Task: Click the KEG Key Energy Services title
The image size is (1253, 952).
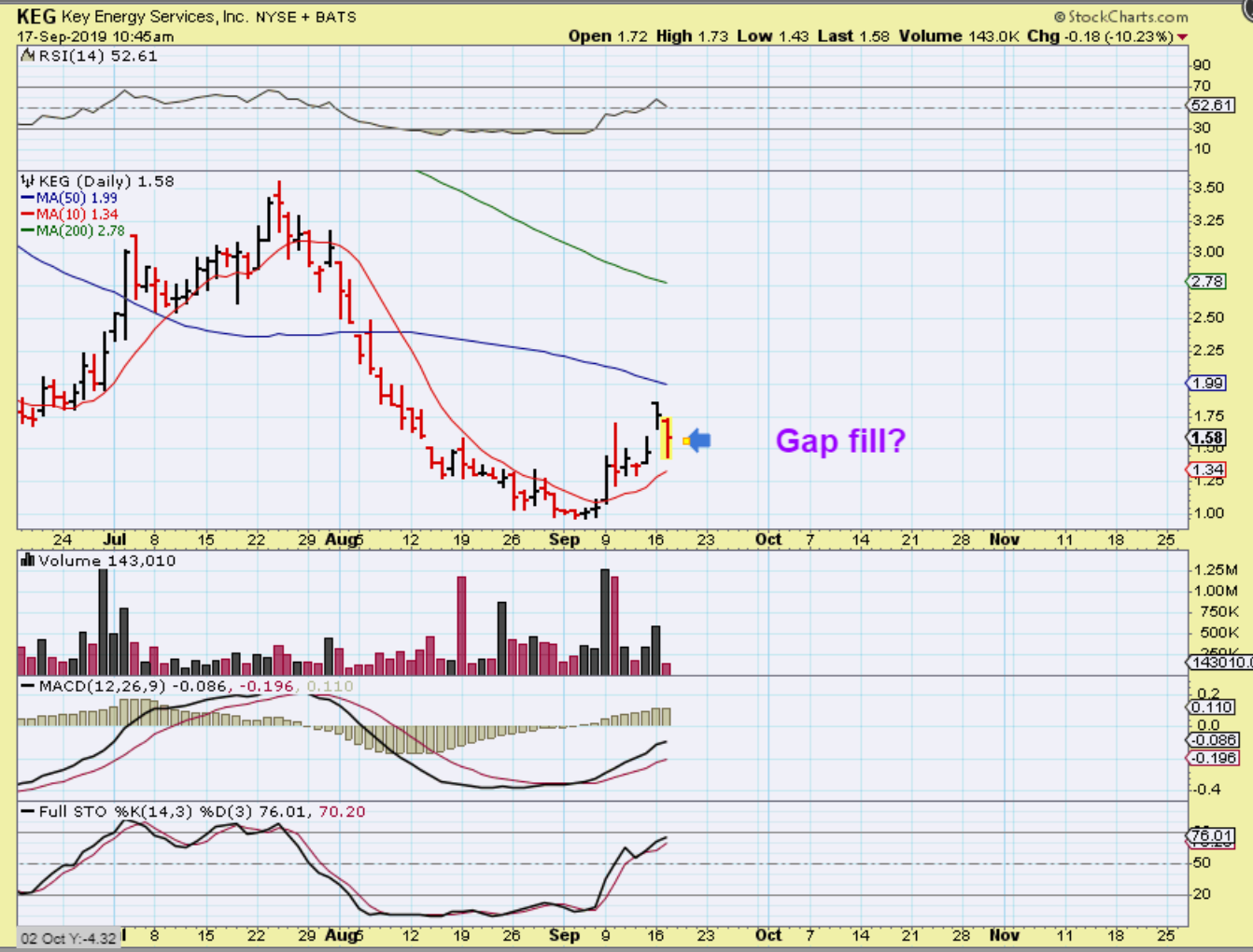Action: pos(132,17)
